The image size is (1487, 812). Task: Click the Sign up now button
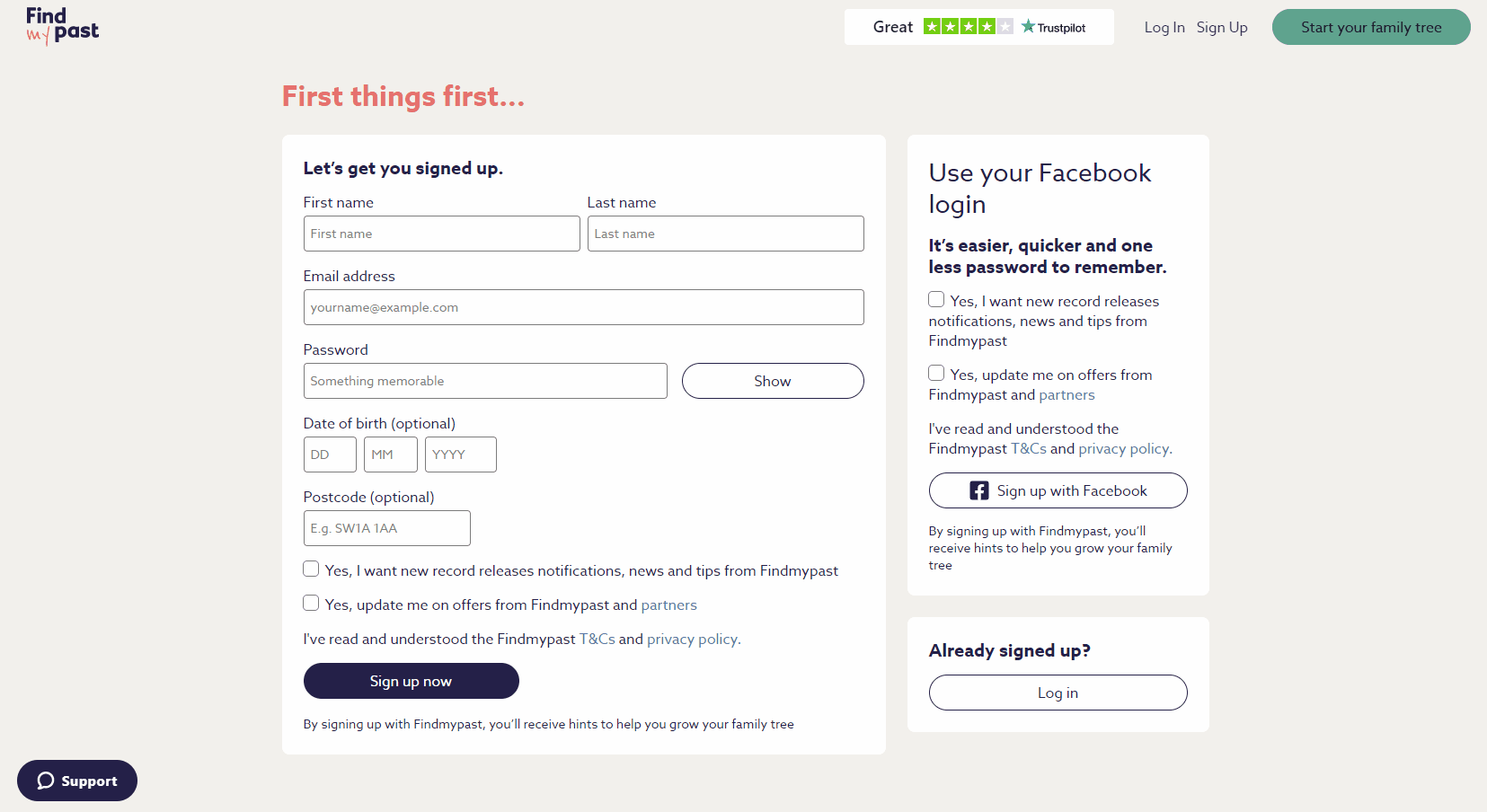(x=411, y=681)
